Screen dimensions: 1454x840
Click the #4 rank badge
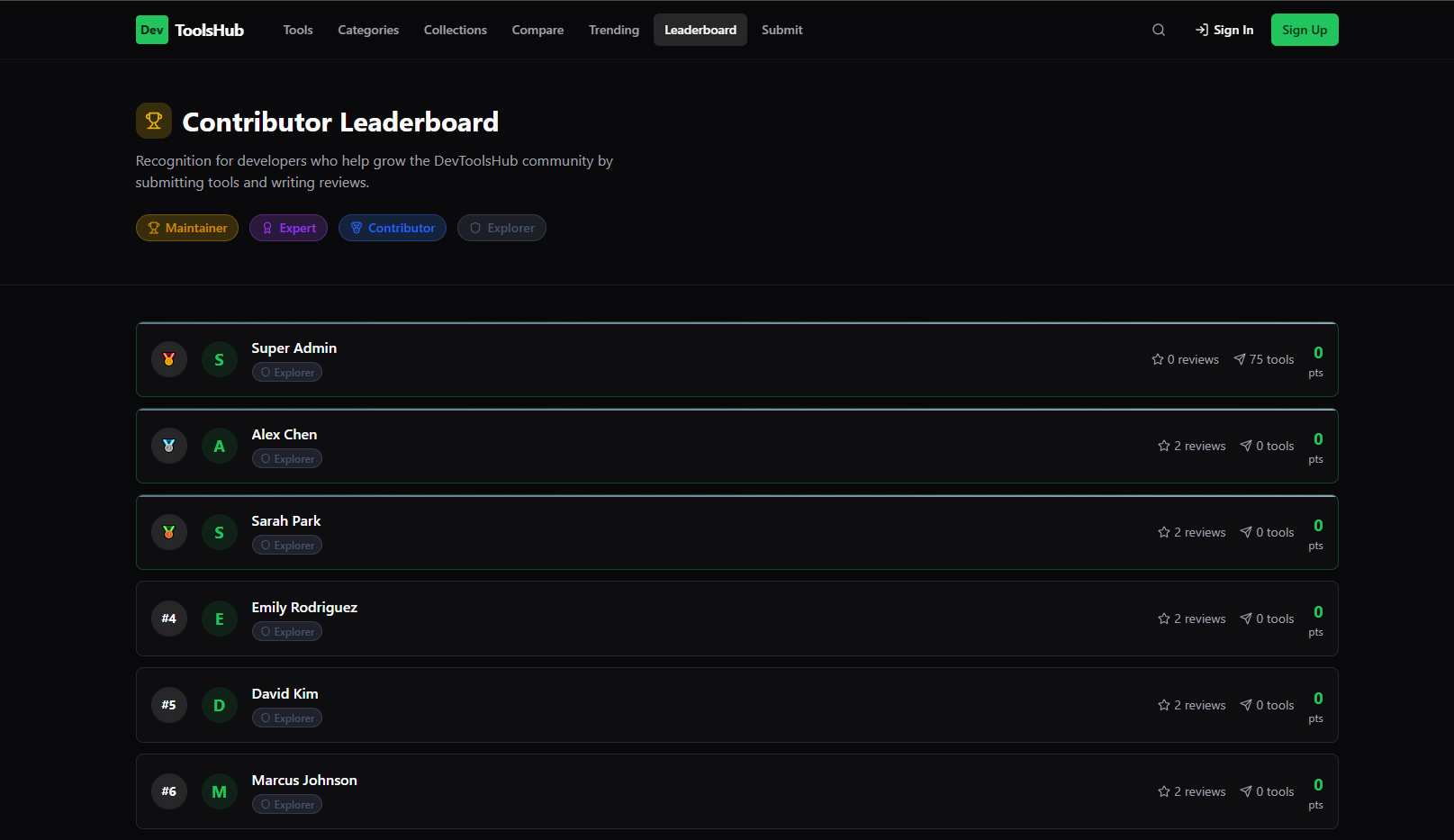click(169, 619)
